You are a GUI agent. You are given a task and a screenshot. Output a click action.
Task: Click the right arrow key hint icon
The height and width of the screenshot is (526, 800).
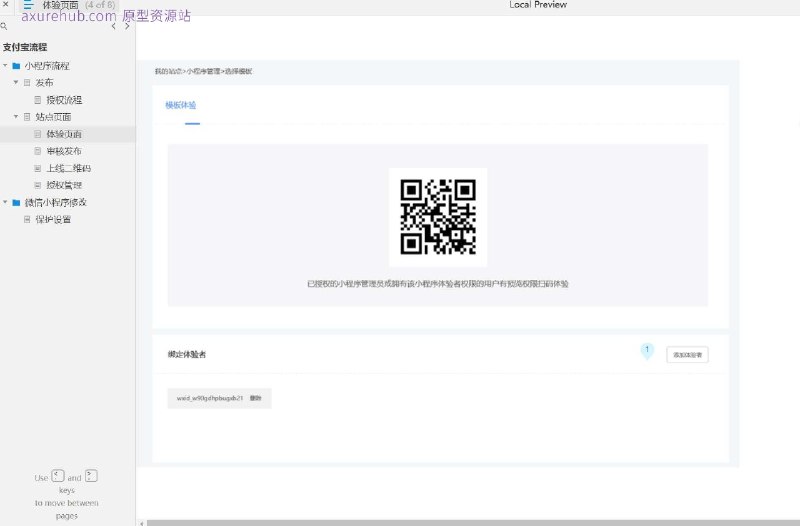[x=91, y=476]
